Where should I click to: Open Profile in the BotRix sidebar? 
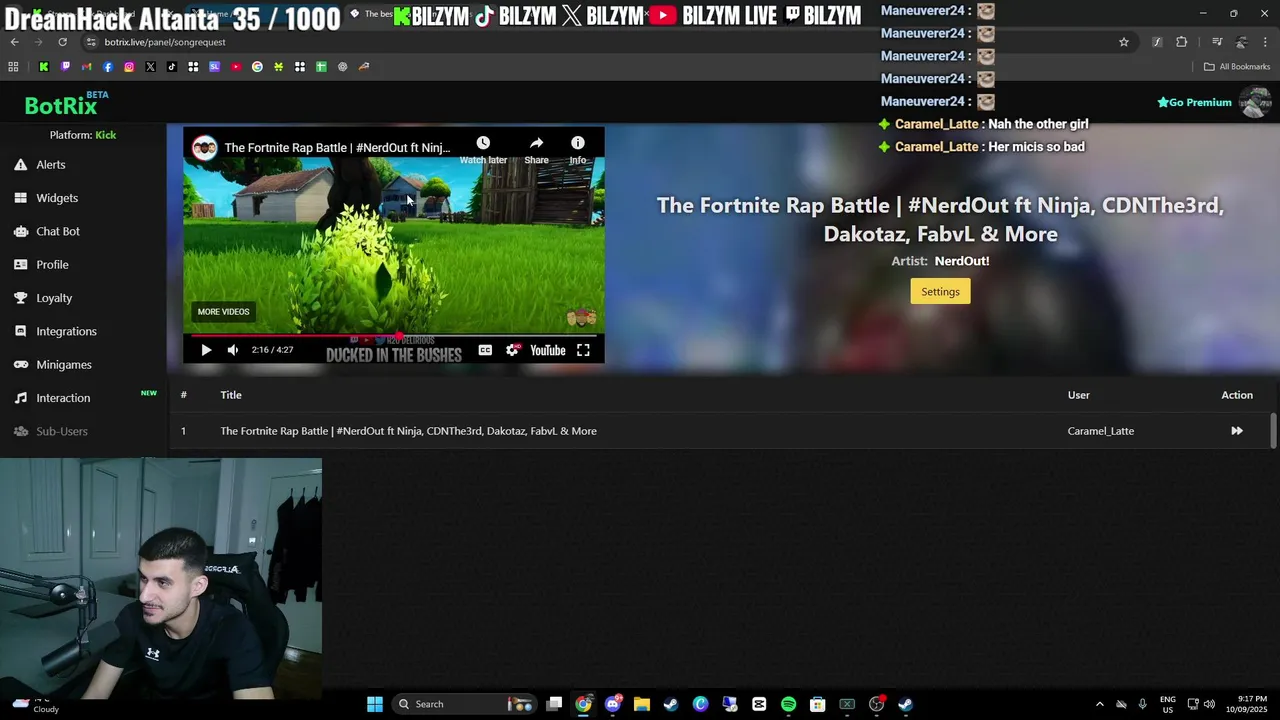coord(52,264)
